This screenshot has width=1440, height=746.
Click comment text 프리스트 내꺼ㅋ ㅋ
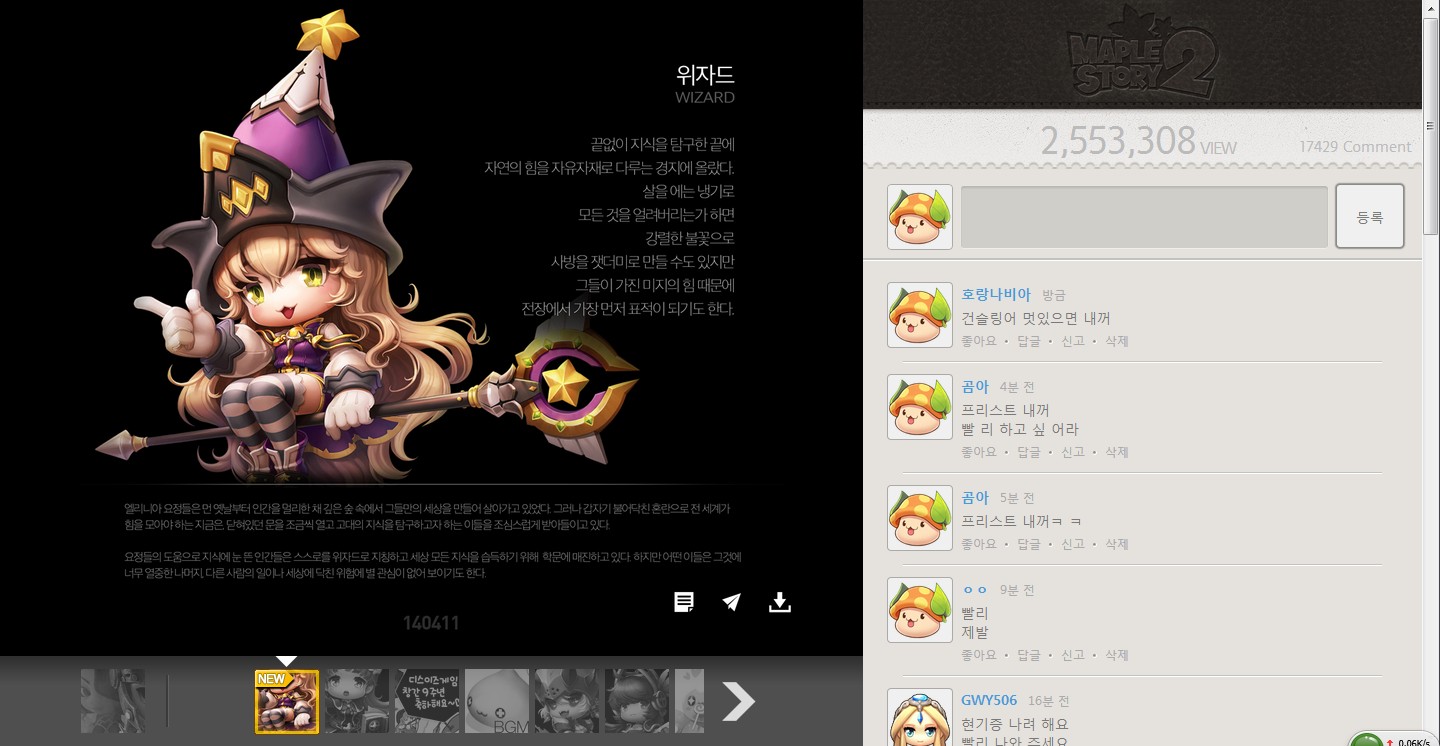tap(1021, 521)
